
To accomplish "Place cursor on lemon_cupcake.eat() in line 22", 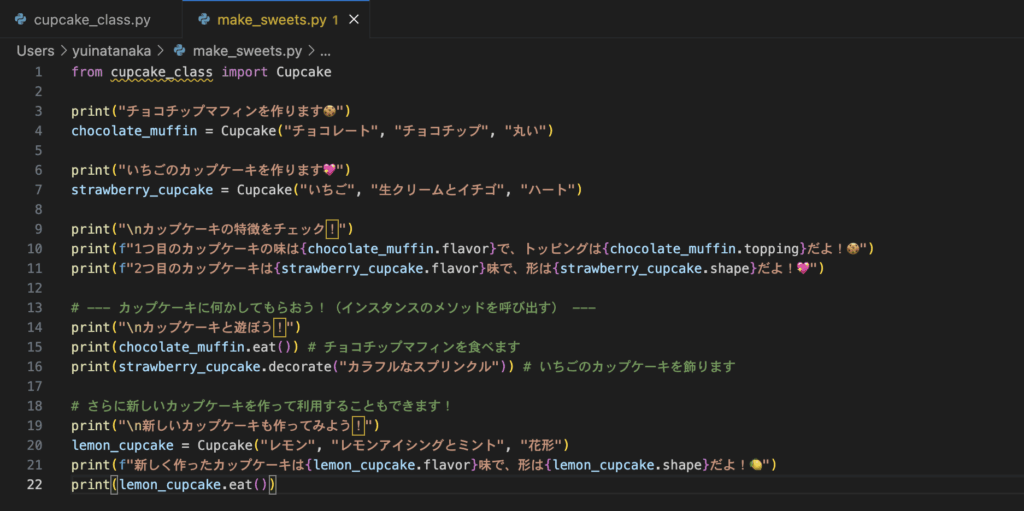I will tap(194, 485).
